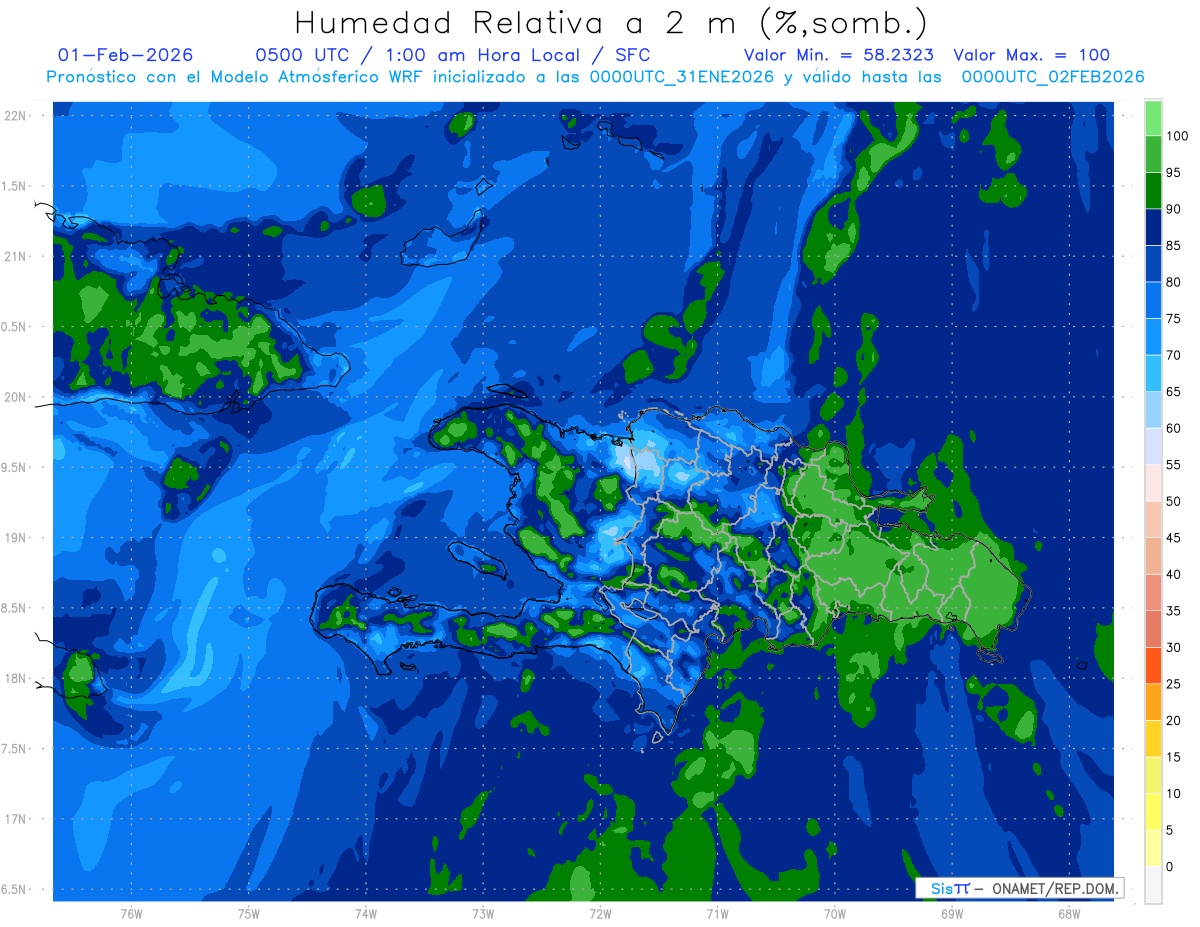Click the "0000UTC_31ENE2026" initialization time
Image resolution: width=1200 pixels, height=927 pixels.
[x=682, y=77]
